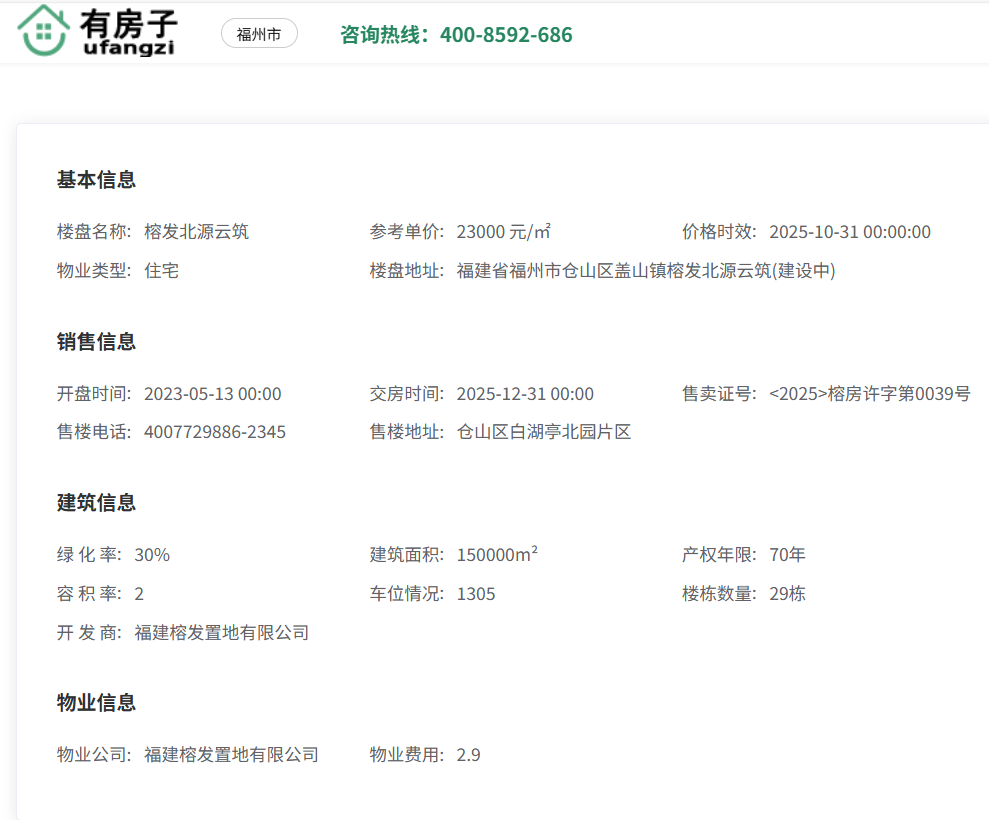Click the reference price 23000 元/㎡

(x=503, y=232)
